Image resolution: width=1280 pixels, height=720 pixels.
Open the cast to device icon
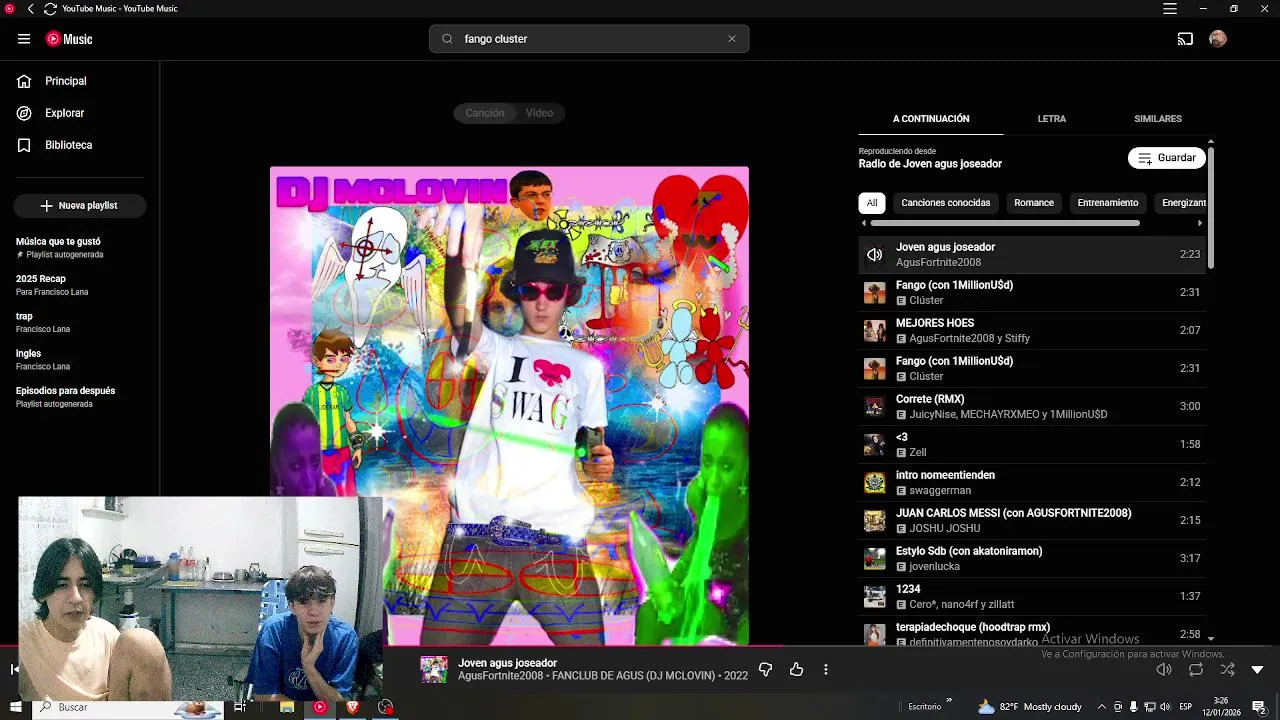(1185, 39)
